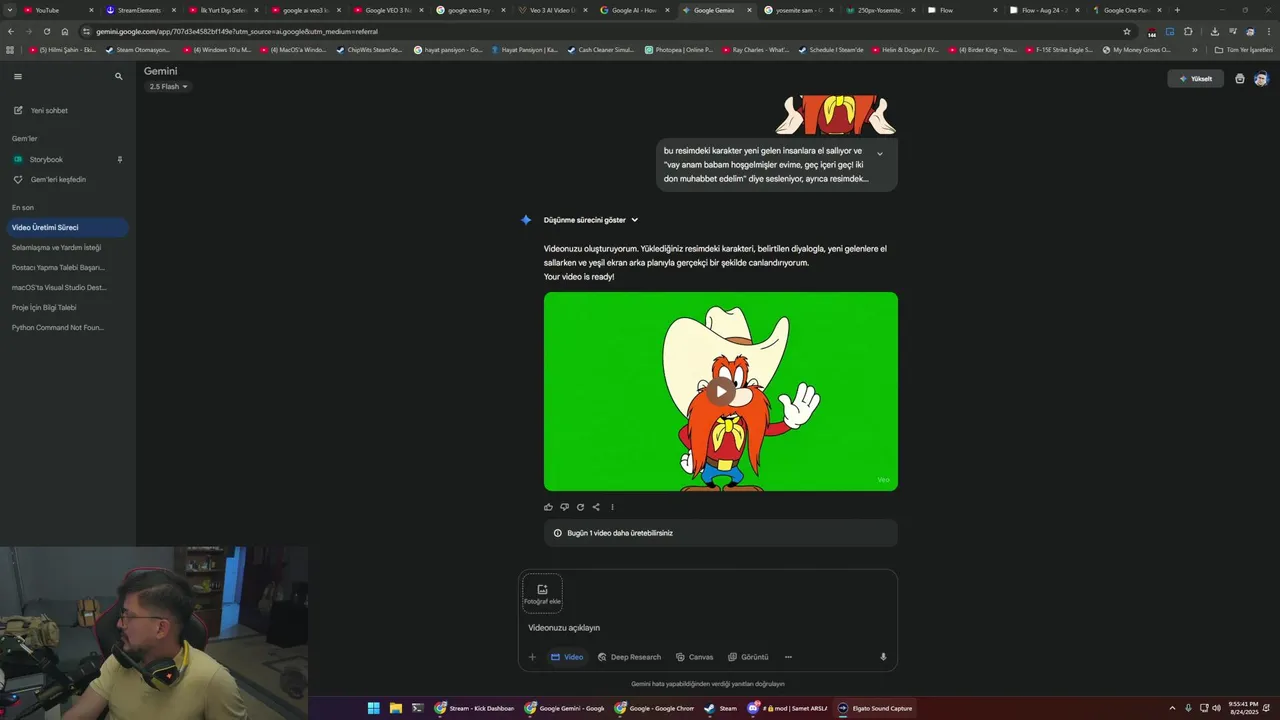Open more tools ellipsis in prompt bar
The height and width of the screenshot is (720, 1280).
[x=788, y=657]
